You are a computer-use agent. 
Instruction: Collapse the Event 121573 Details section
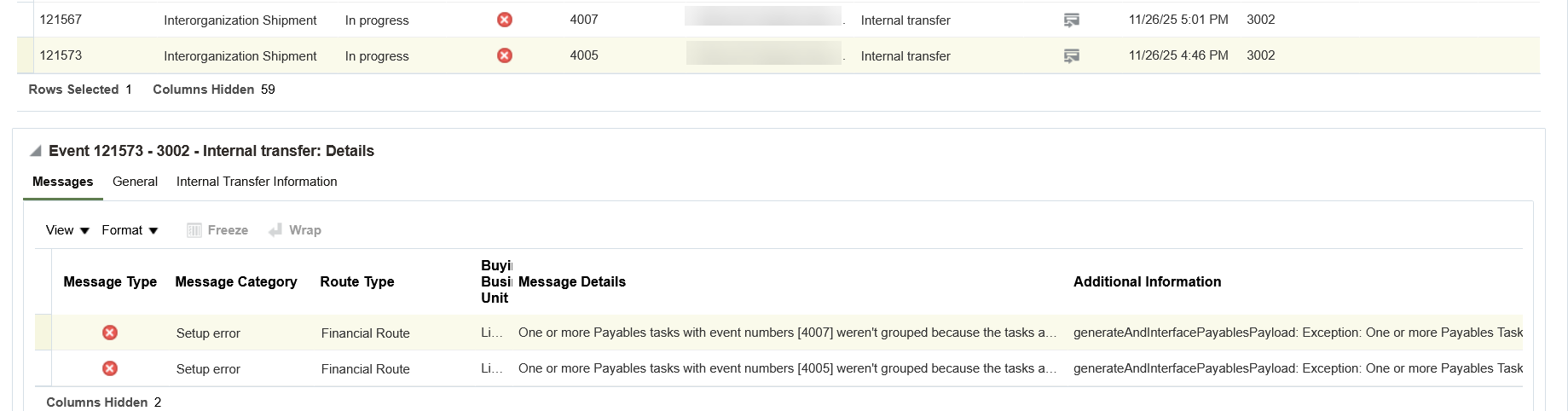point(36,151)
